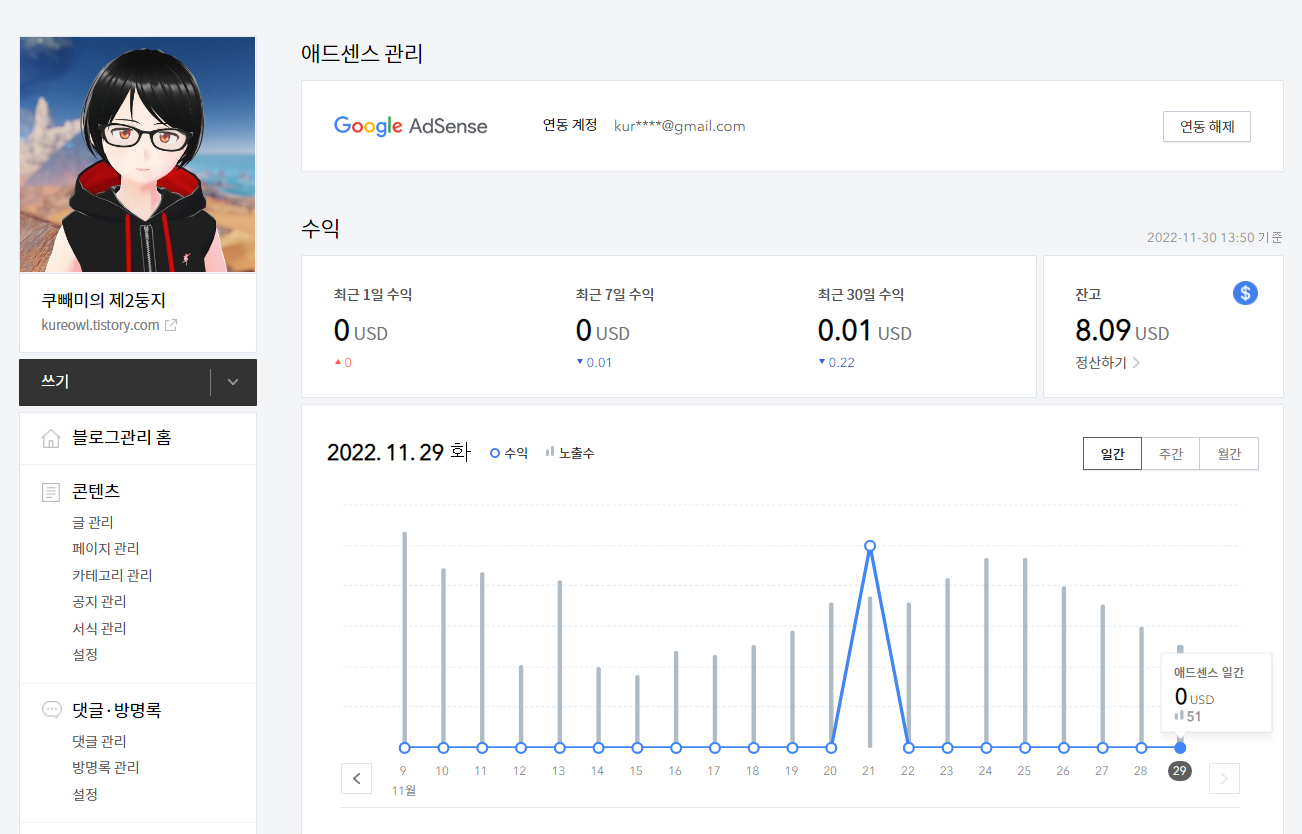
Task: Switch chart to 주간 view
Action: (1171, 454)
